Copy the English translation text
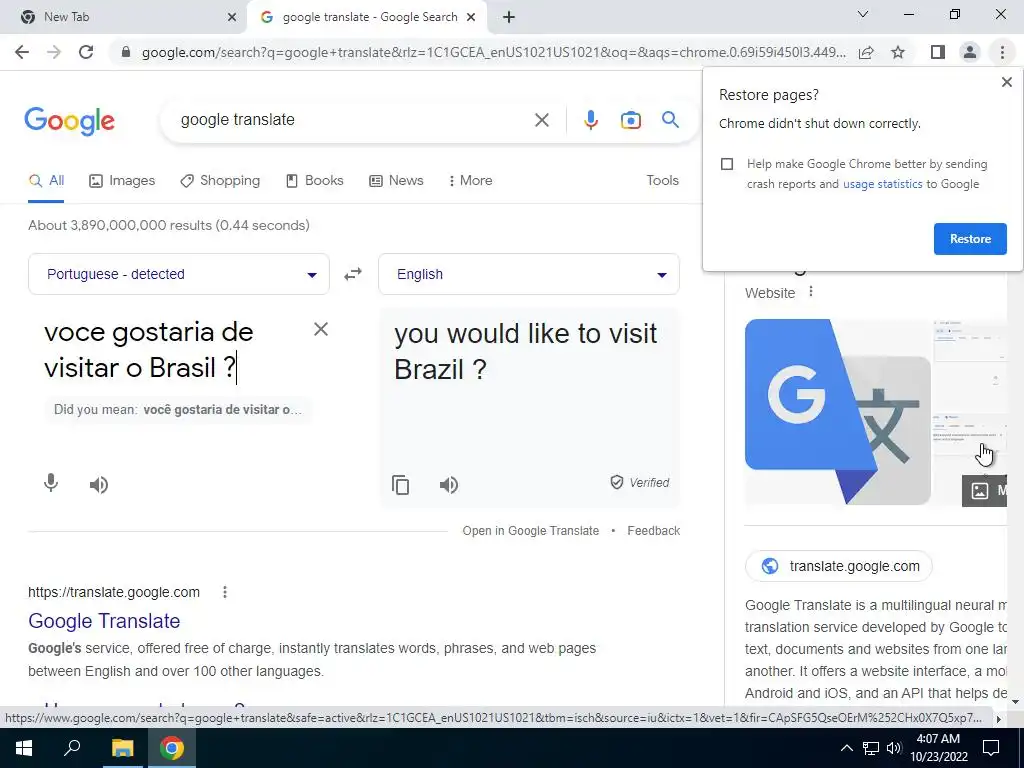This screenshot has width=1024, height=768. point(400,485)
